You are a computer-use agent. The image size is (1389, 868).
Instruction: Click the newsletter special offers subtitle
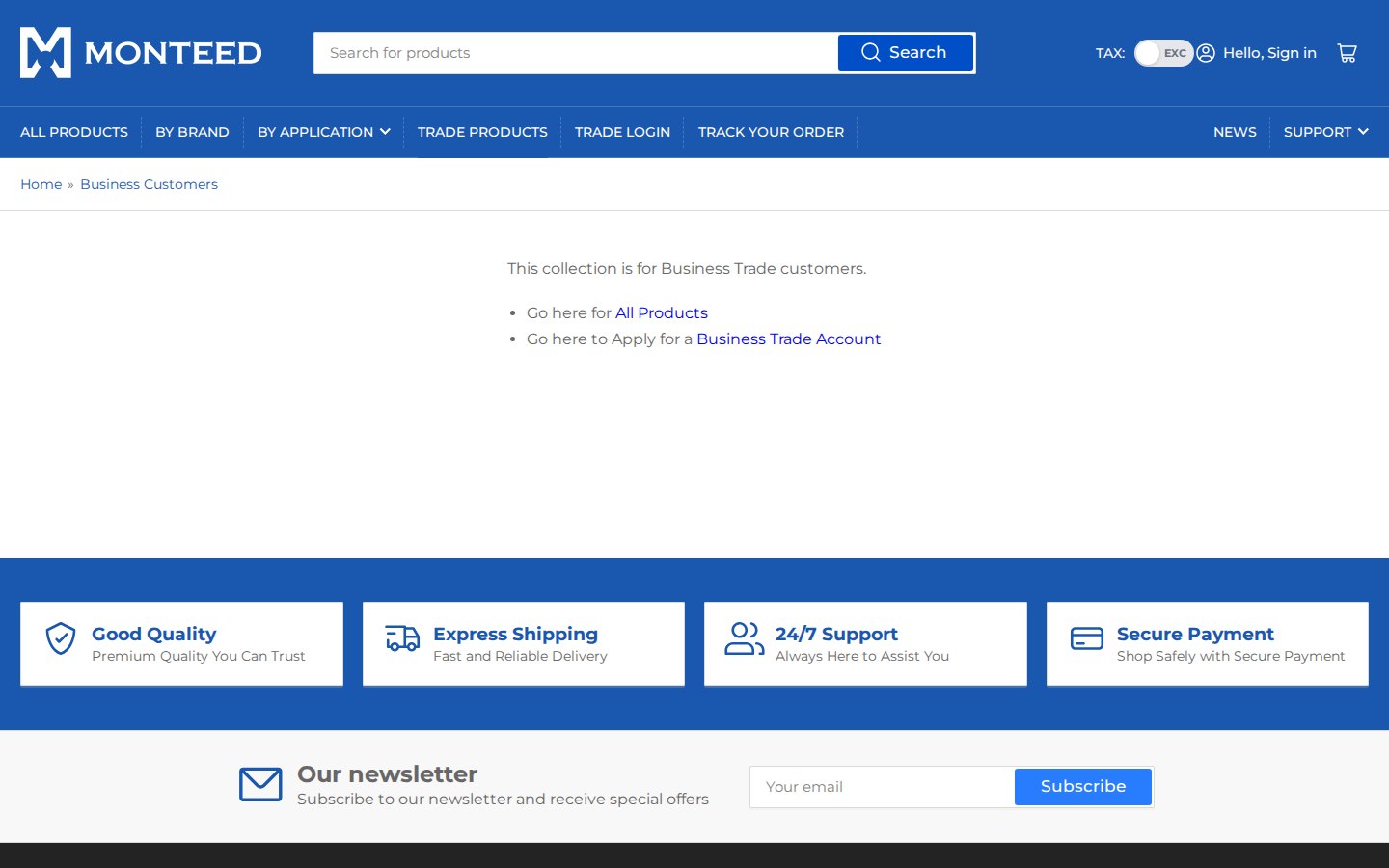[503, 799]
